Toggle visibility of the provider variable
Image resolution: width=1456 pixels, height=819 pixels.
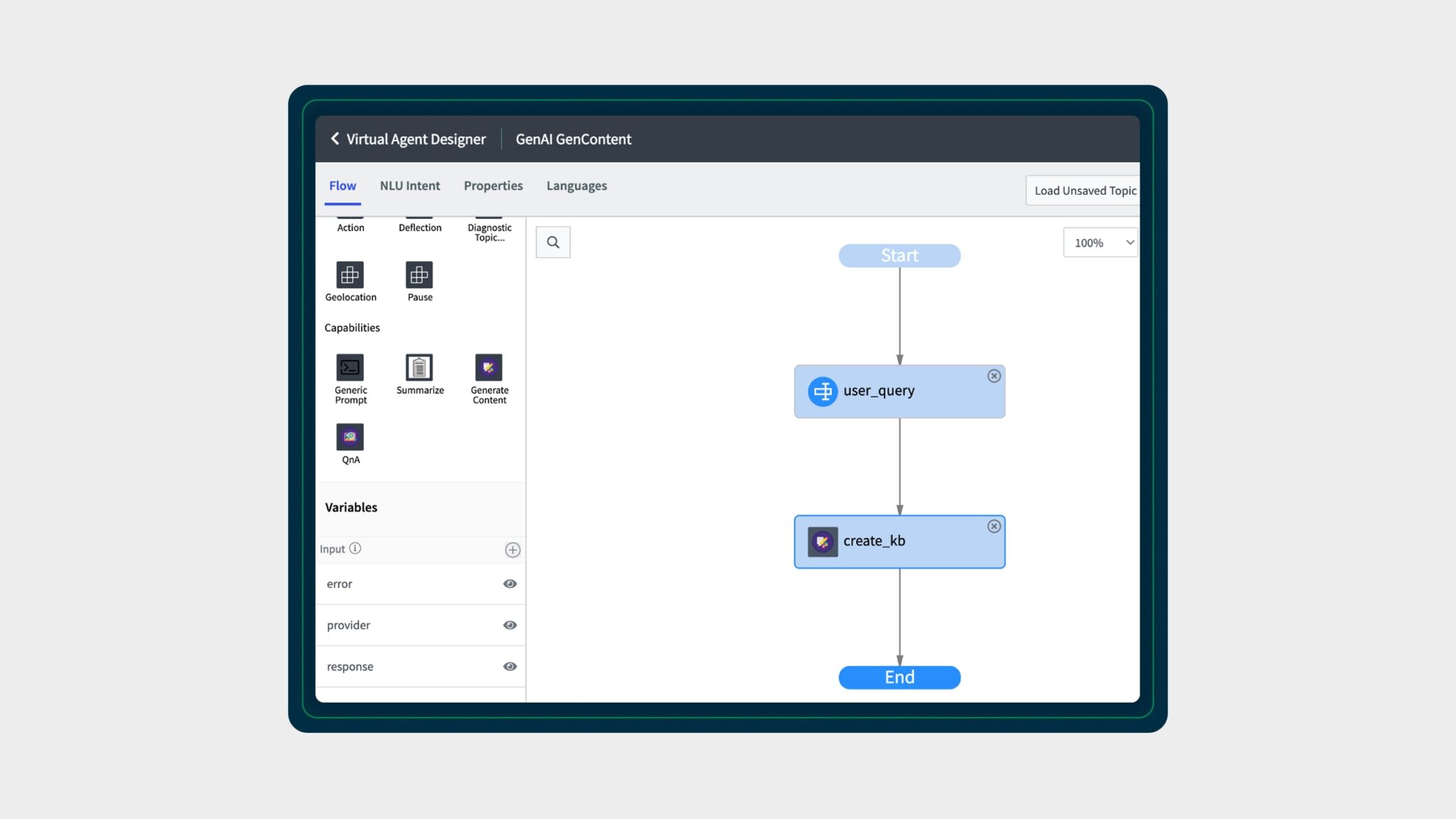510,624
